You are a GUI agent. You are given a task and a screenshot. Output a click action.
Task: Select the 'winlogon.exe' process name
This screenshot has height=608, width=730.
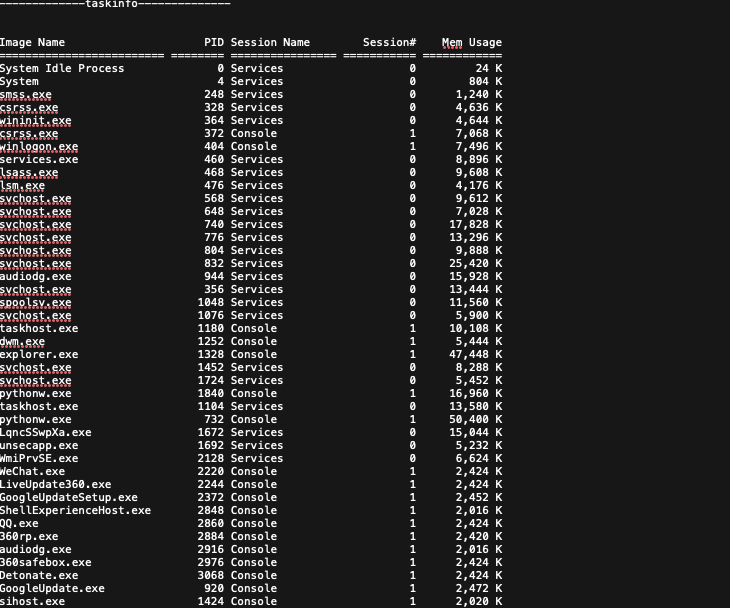click(39, 147)
